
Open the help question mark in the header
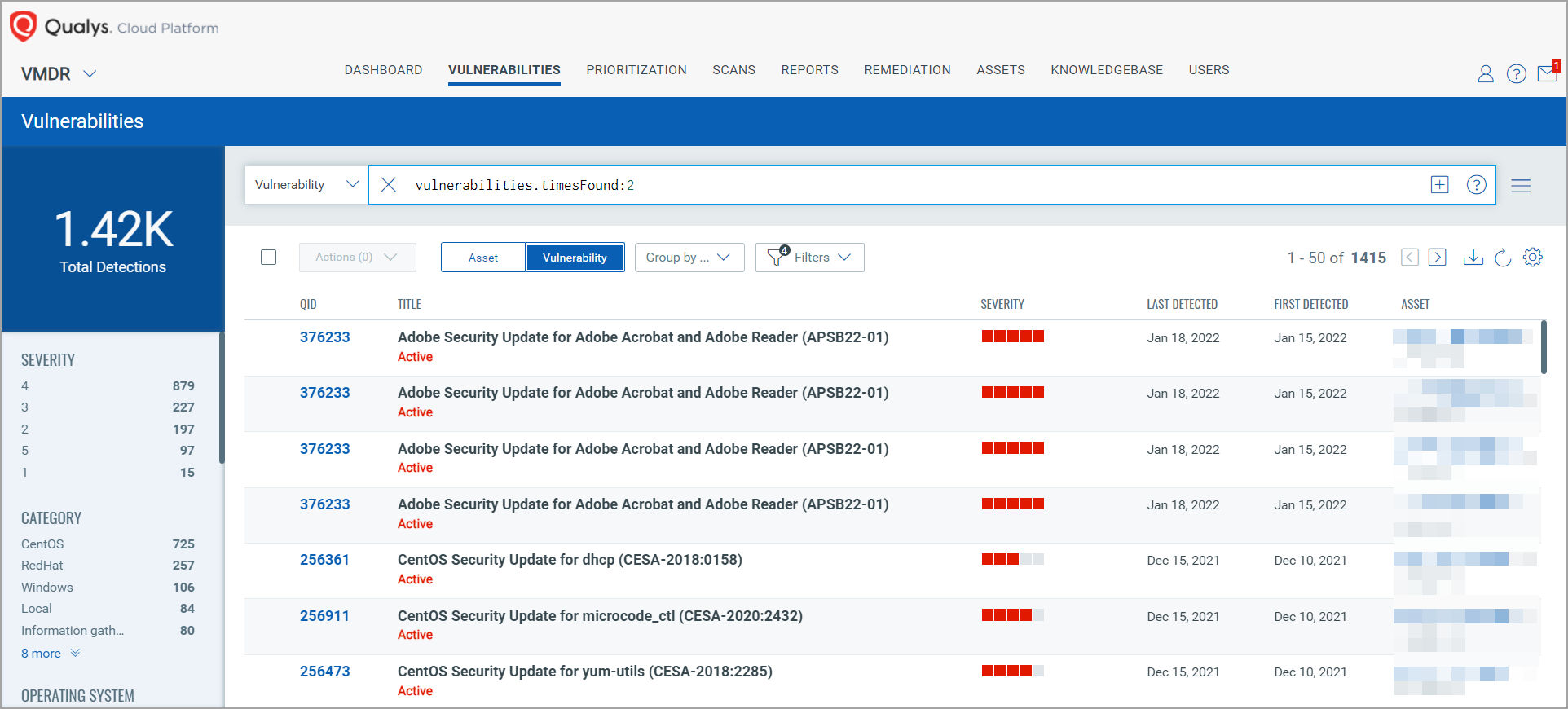(x=1517, y=74)
